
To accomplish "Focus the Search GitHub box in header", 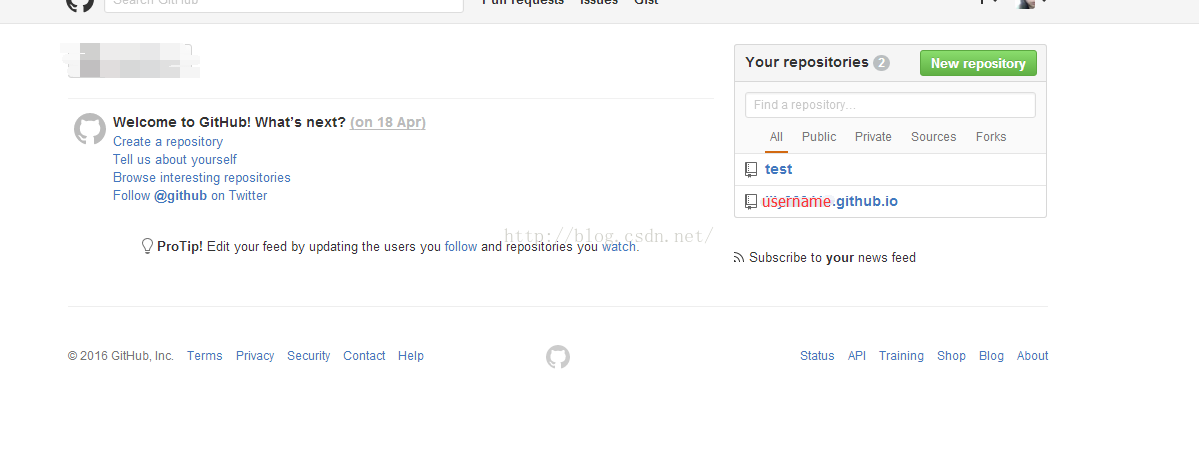I will tap(284, 4).
